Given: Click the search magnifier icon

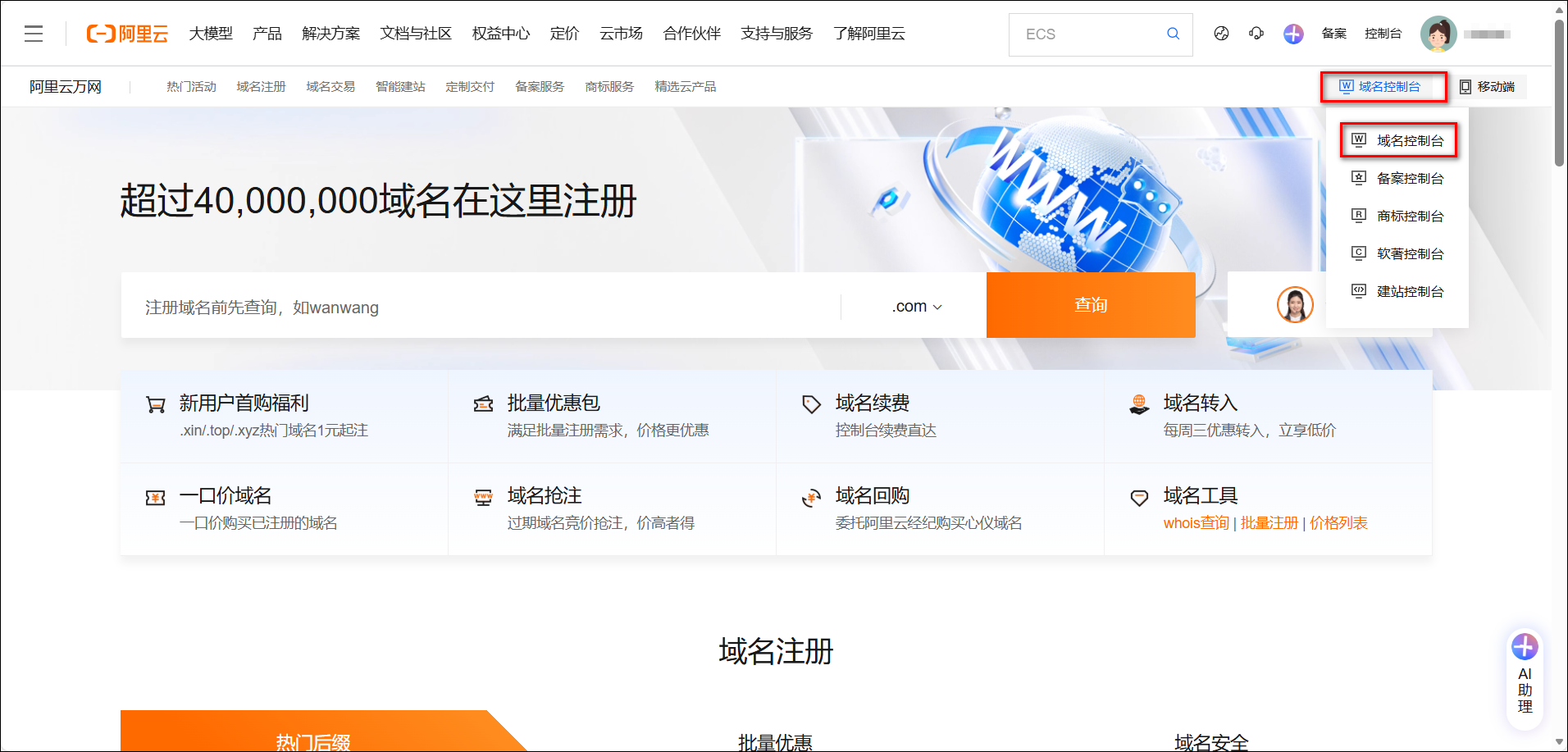Looking at the screenshot, I should tap(1173, 34).
